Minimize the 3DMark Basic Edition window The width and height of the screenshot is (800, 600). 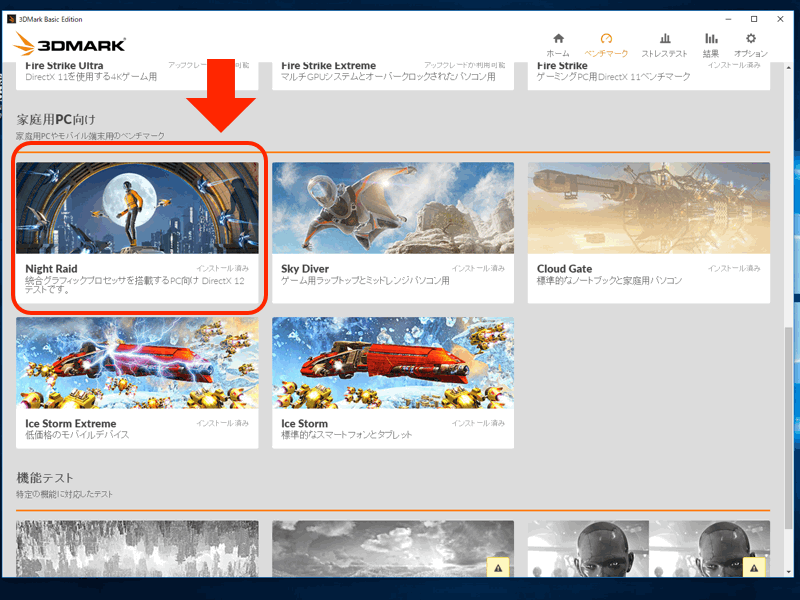pos(728,19)
